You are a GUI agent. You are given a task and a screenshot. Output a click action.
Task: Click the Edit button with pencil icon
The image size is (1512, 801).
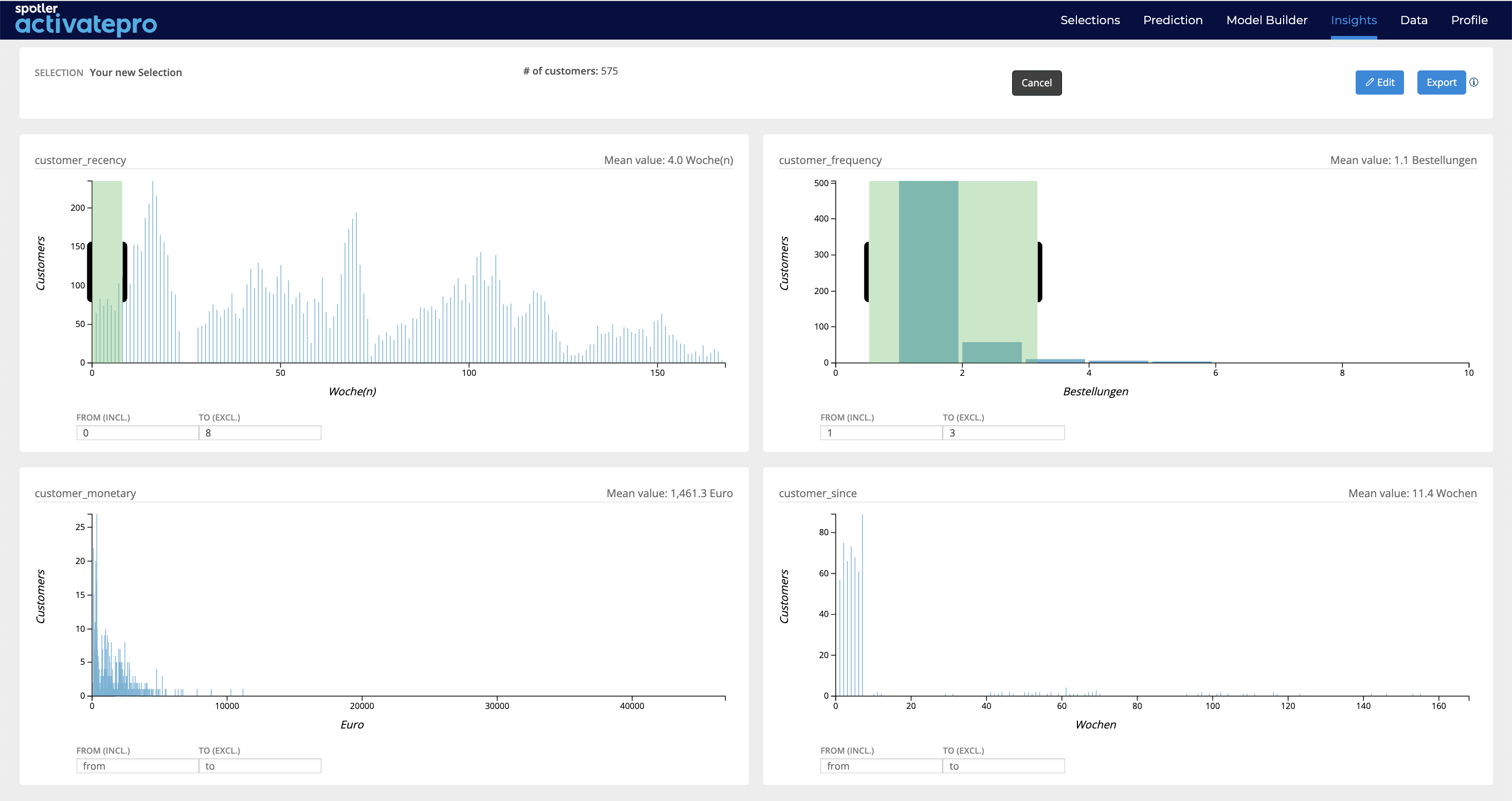coord(1379,82)
